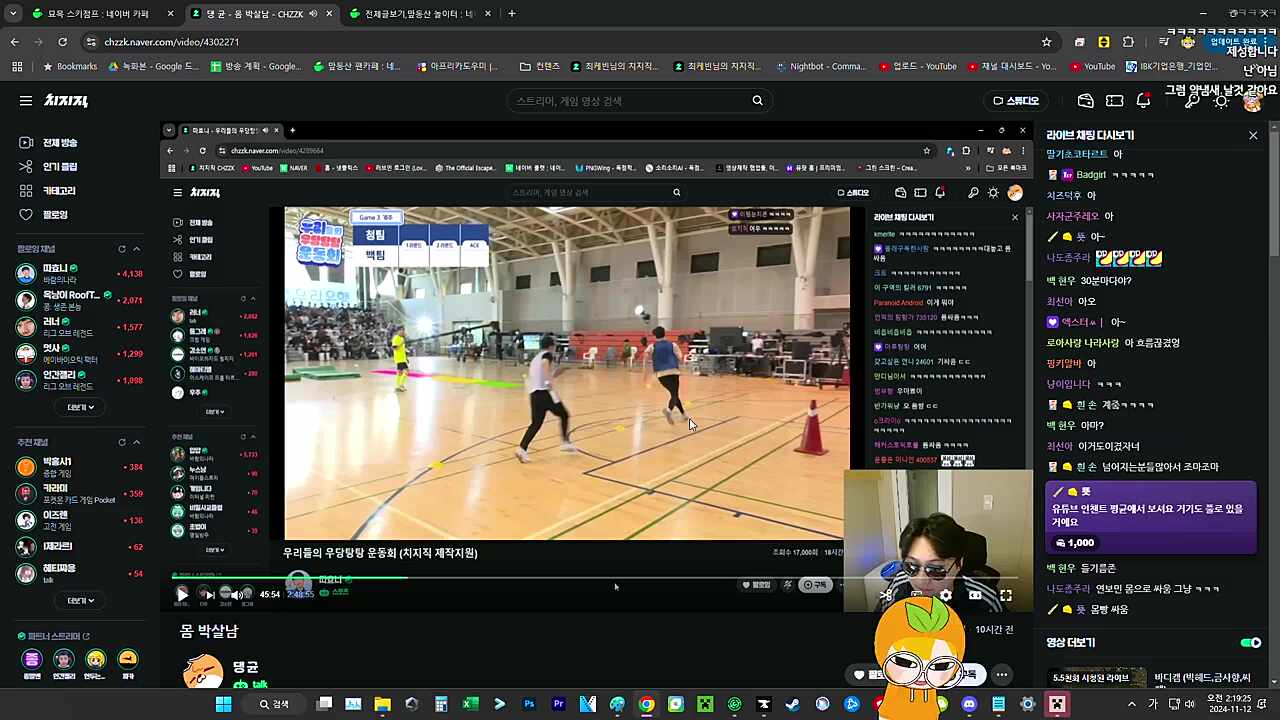Play the video
Viewport: 1280px width, 720px height.
click(x=182, y=594)
